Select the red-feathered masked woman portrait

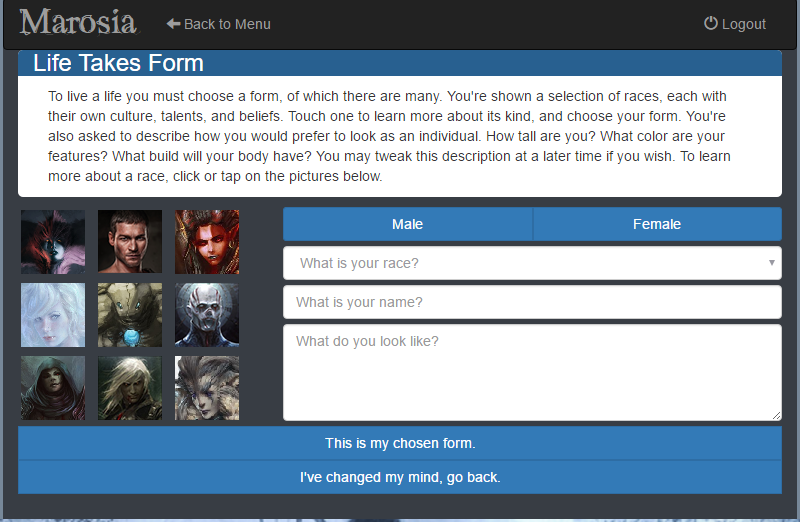pyautogui.click(x=53, y=242)
